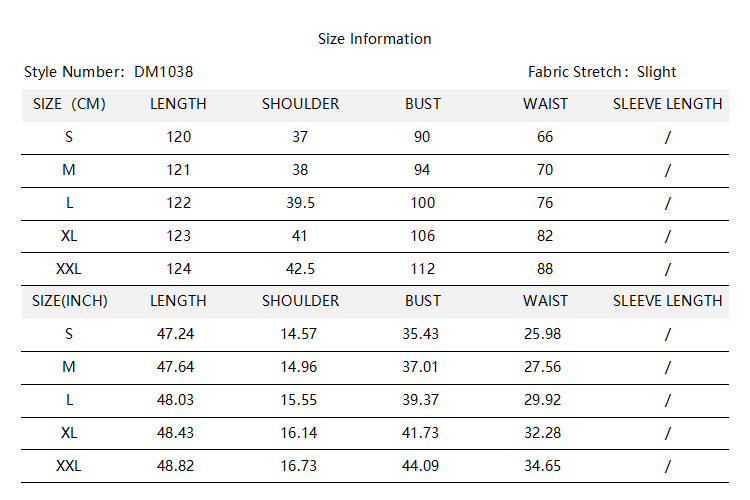Select the SIZE (CM) header cell
This screenshot has width=750, height=500.
click(x=69, y=104)
